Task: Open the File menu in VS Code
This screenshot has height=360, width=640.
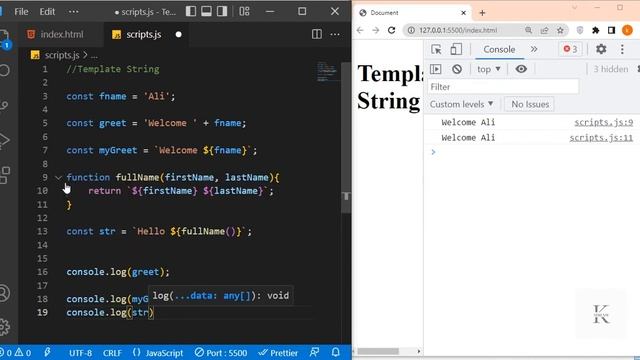Action: point(21,11)
